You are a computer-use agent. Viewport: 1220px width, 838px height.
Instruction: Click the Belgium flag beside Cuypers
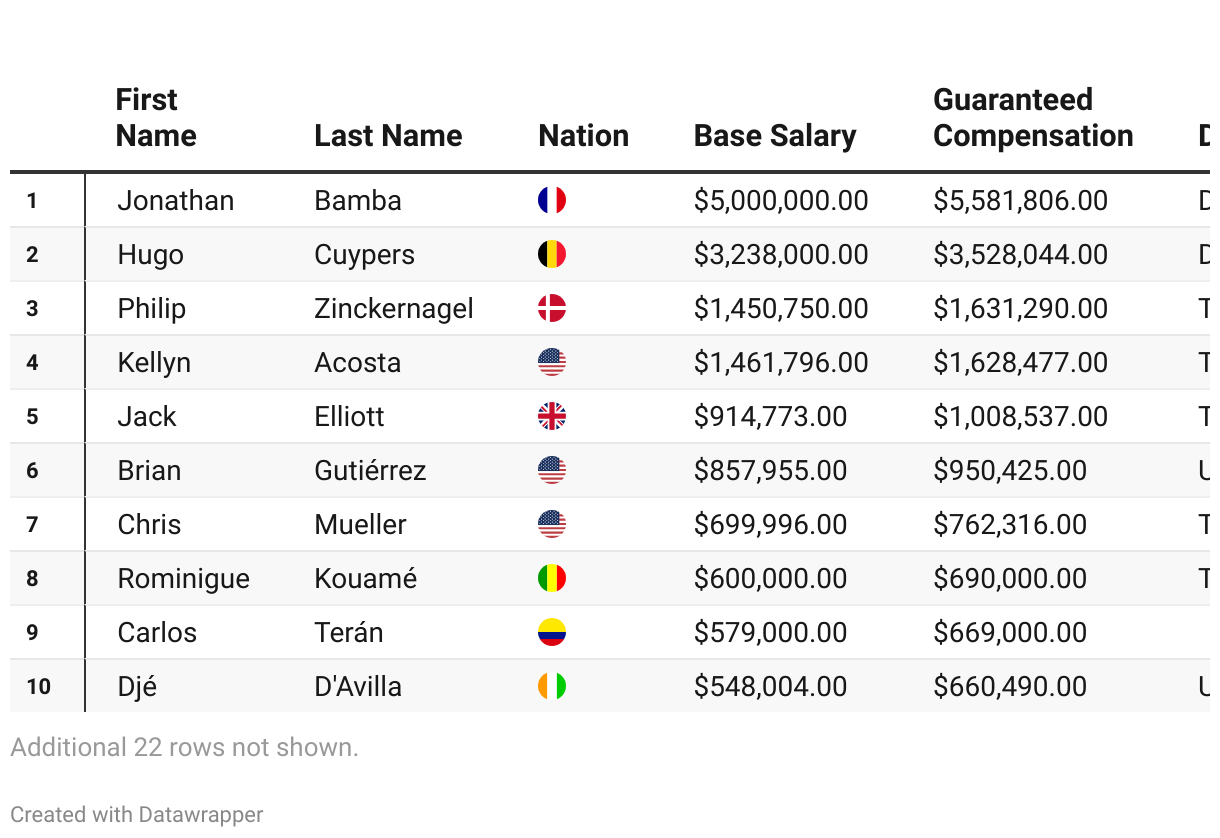tap(552, 255)
